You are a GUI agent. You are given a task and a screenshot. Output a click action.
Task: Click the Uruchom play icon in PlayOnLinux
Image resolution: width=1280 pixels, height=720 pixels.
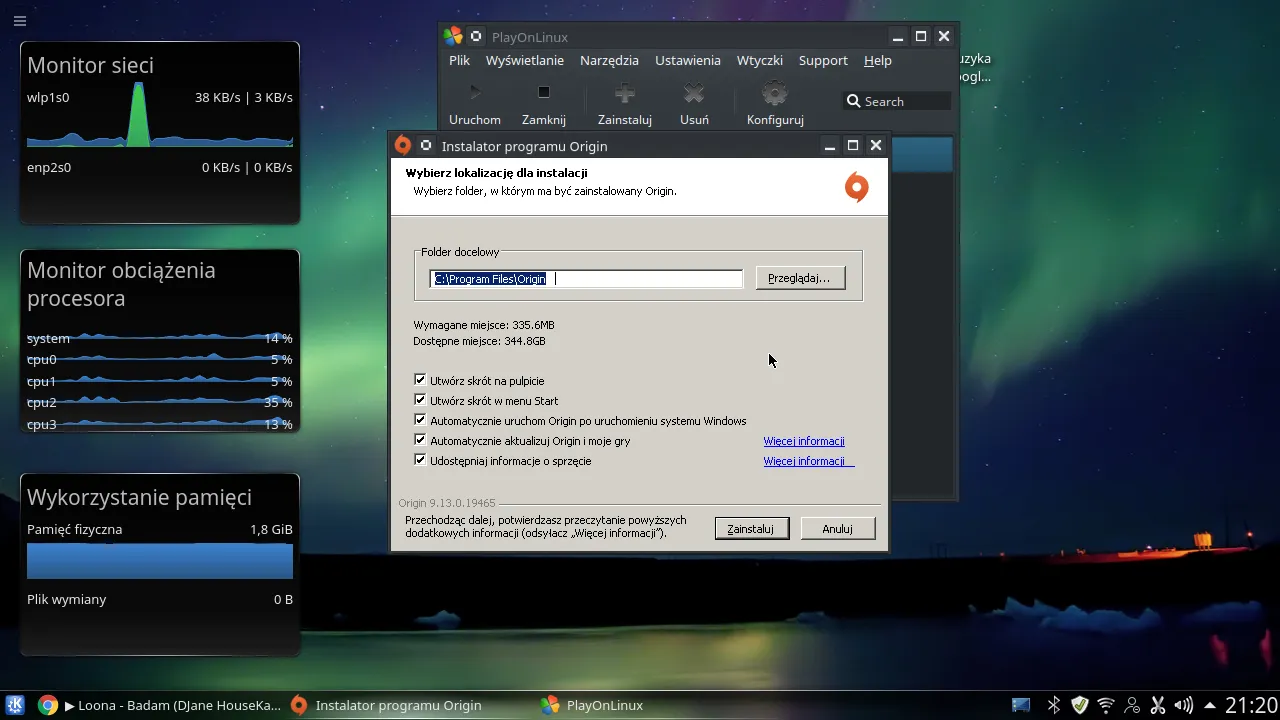475,93
